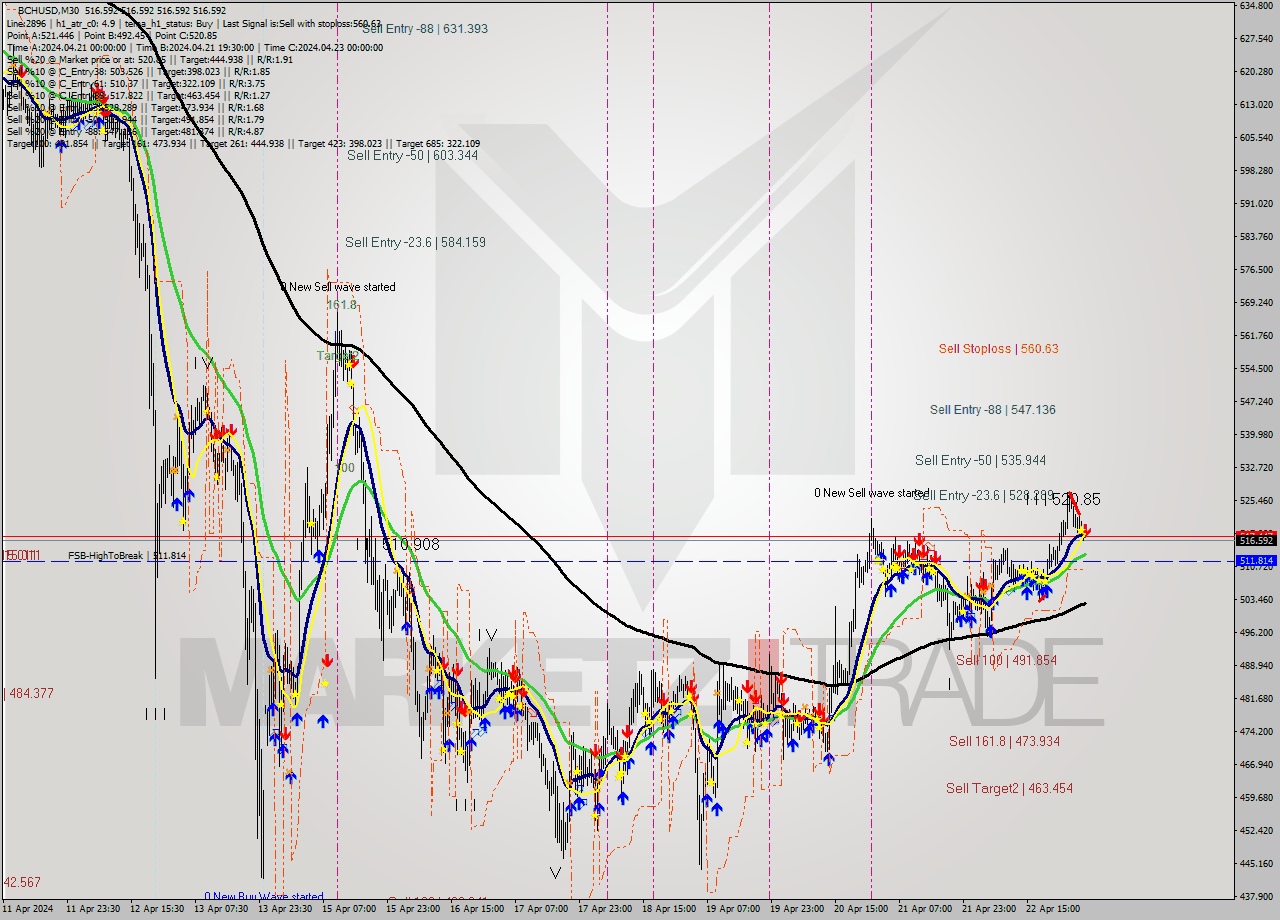Click the '11 Apr 2024' date label
Image resolution: width=1280 pixels, height=920 pixels.
tap(28, 909)
